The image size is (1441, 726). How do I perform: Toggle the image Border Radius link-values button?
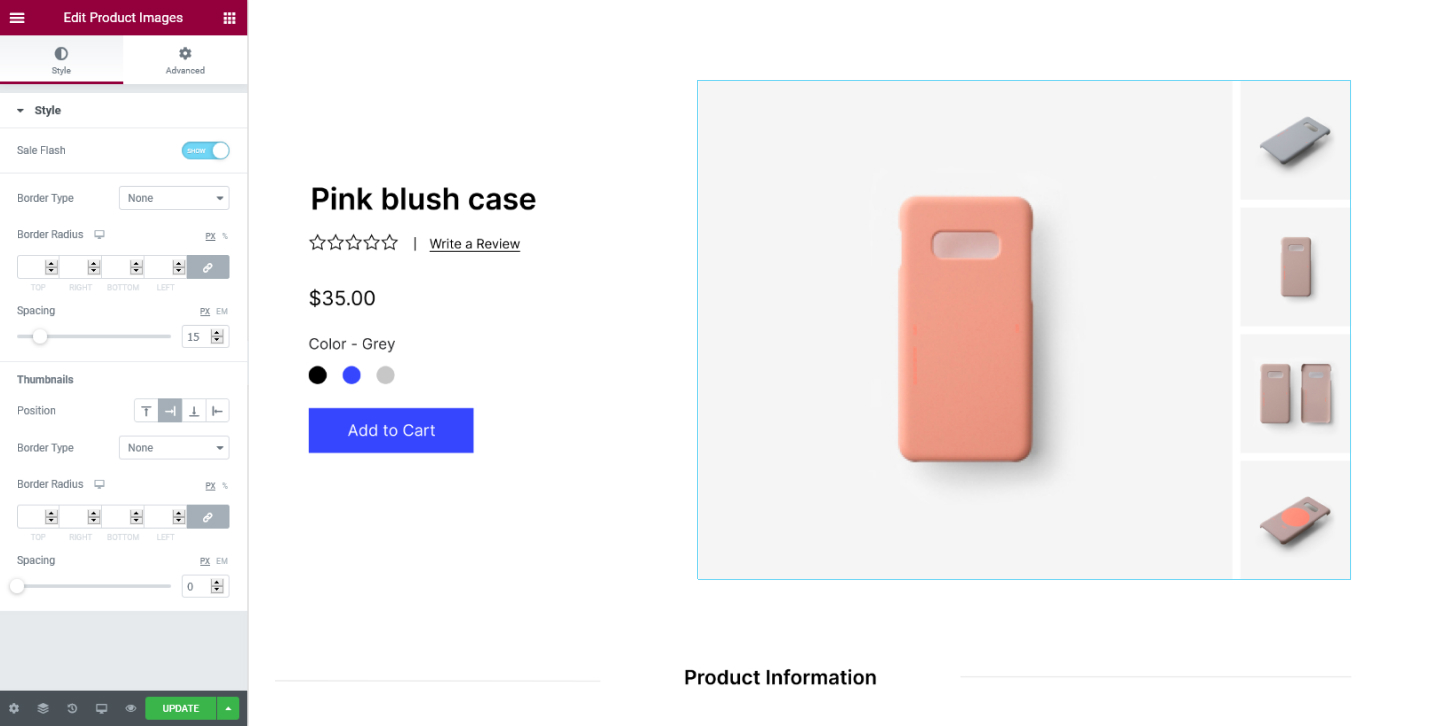pos(208,267)
